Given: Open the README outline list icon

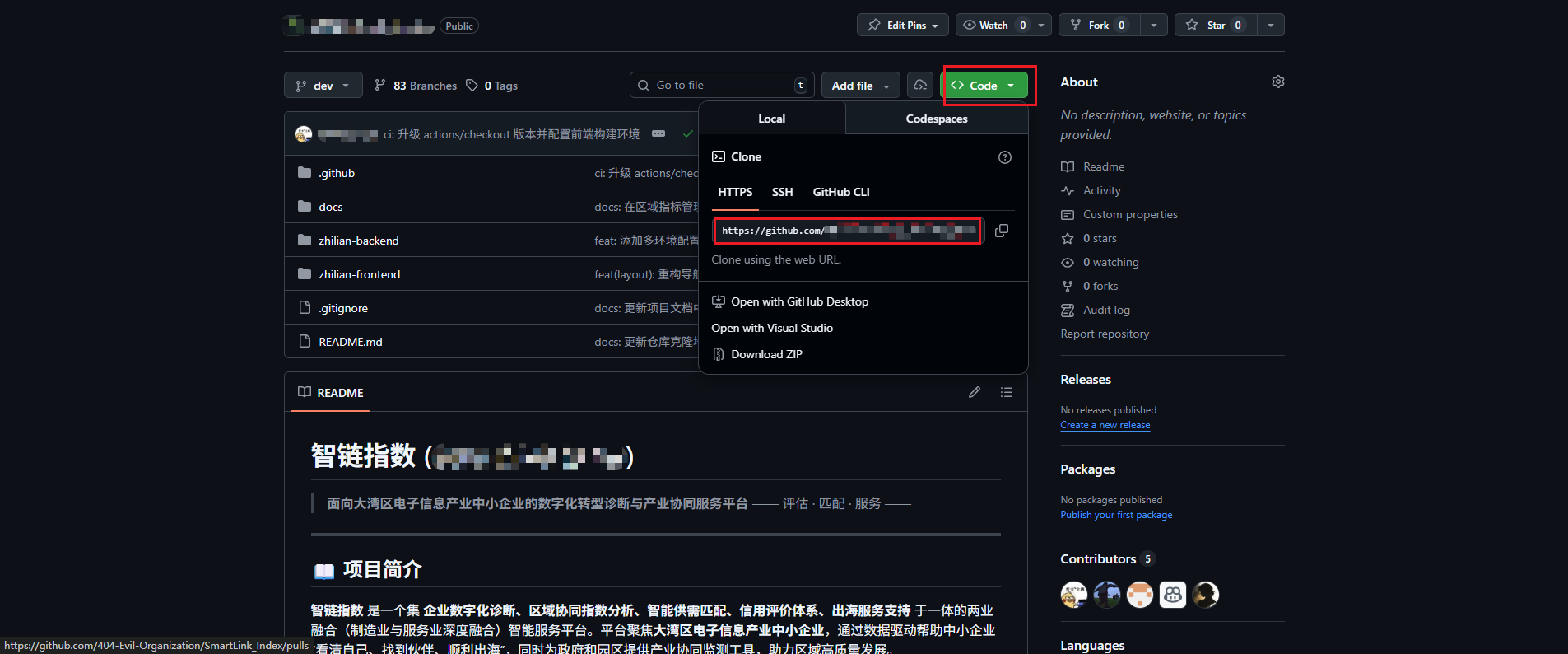Looking at the screenshot, I should coord(1006,392).
